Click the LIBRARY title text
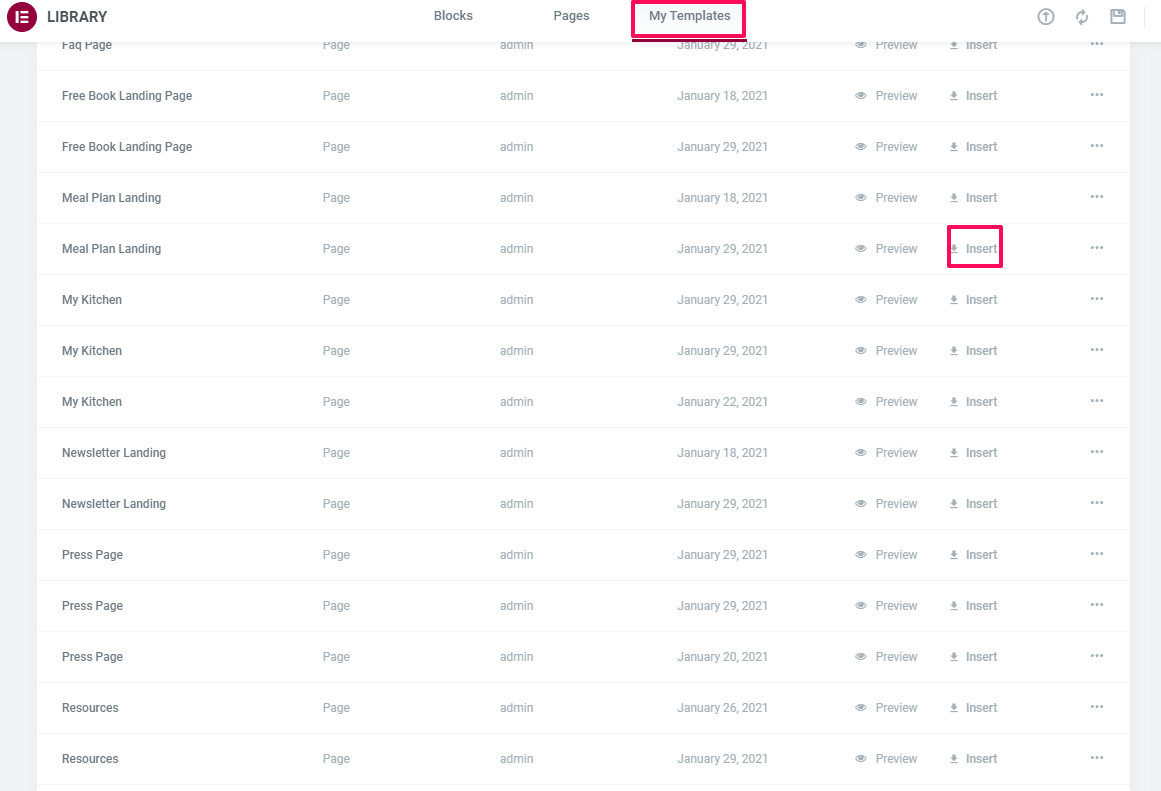Screen dimensions: 1161x791 click(x=77, y=17)
